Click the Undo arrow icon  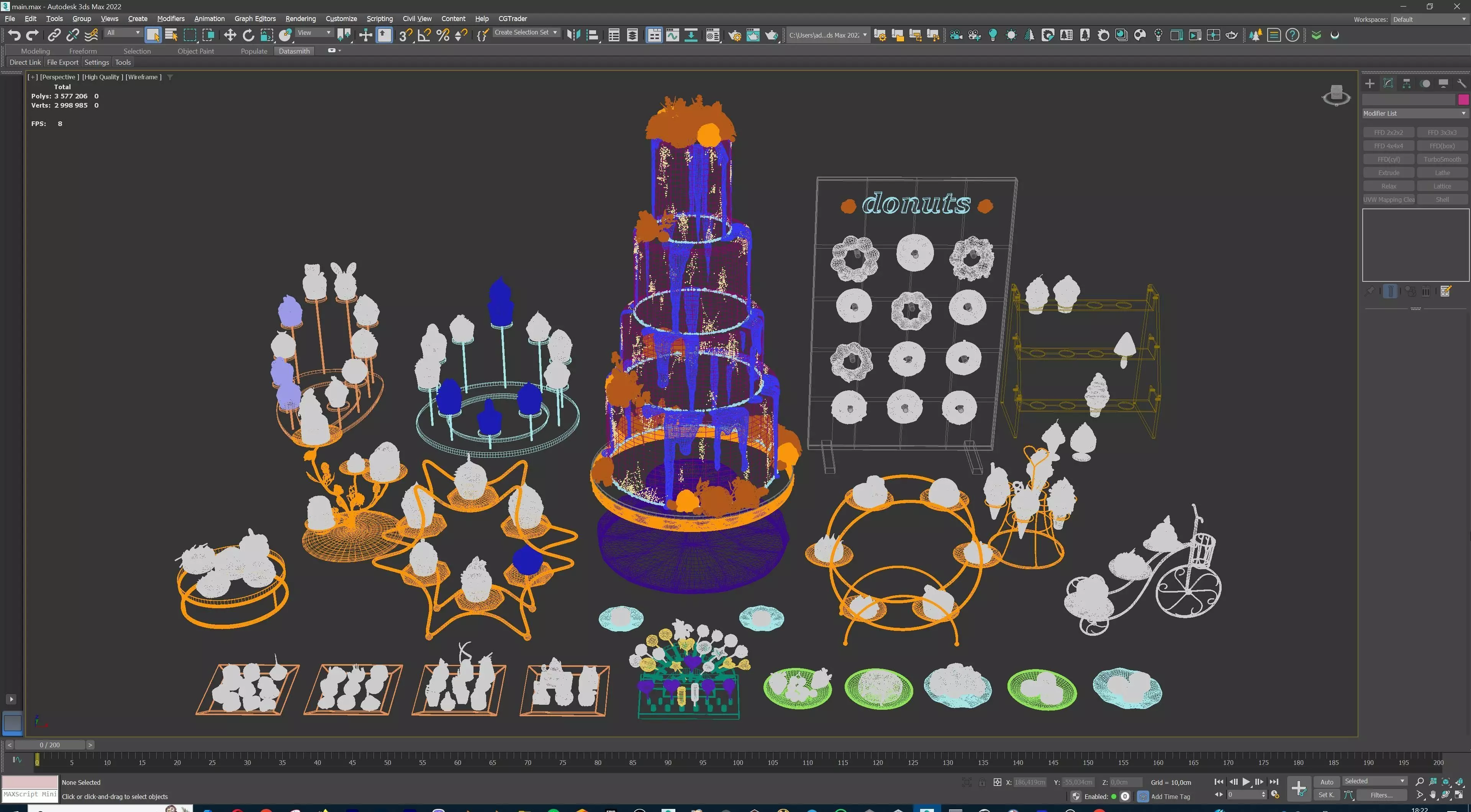(14, 35)
